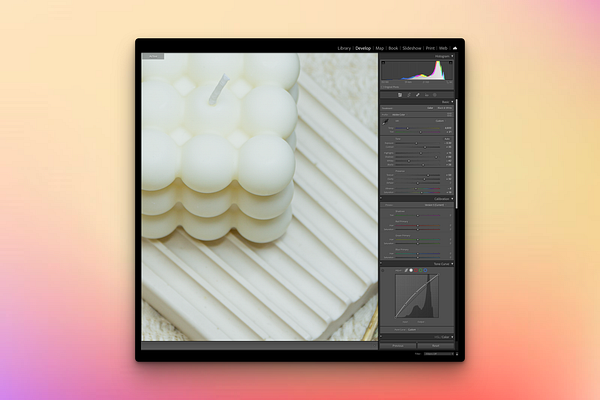600x400 pixels.
Task: Select the Edit tool in tool strip
Action: 400,95
